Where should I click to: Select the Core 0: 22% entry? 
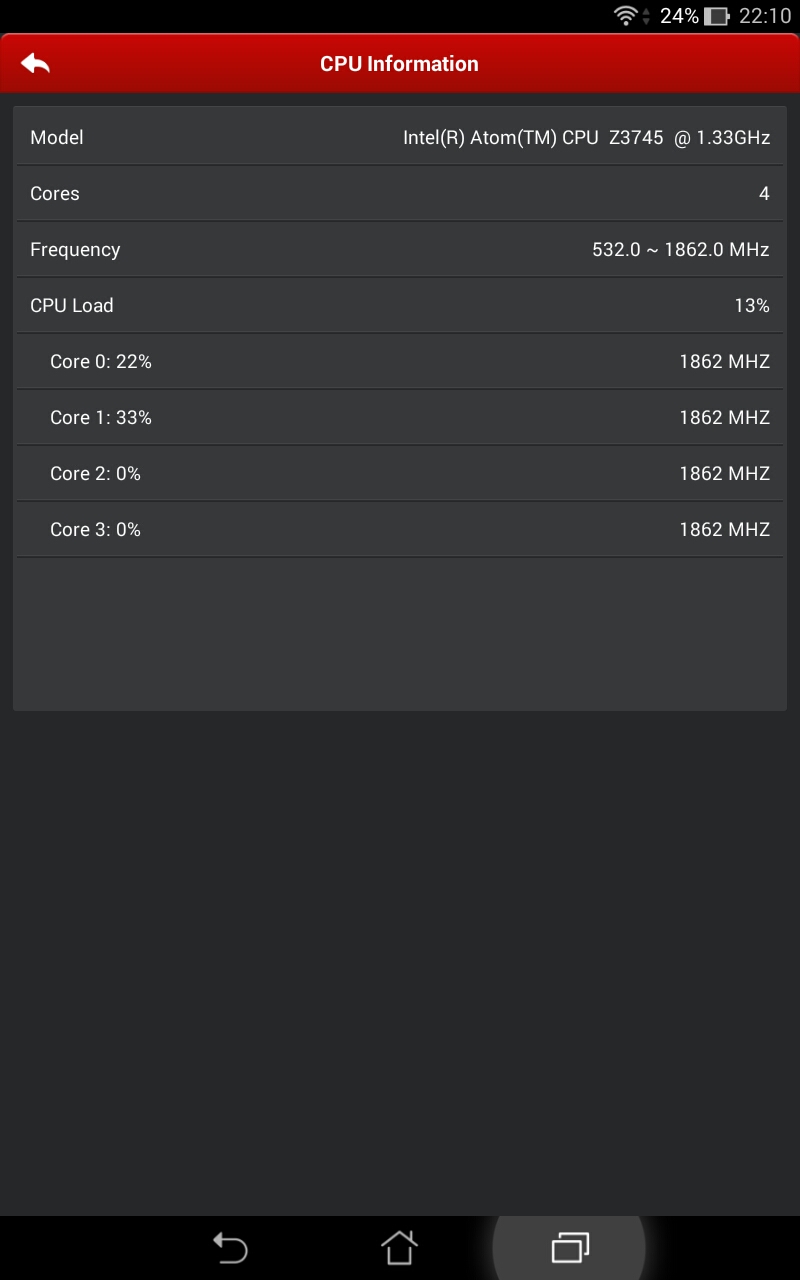click(x=400, y=361)
